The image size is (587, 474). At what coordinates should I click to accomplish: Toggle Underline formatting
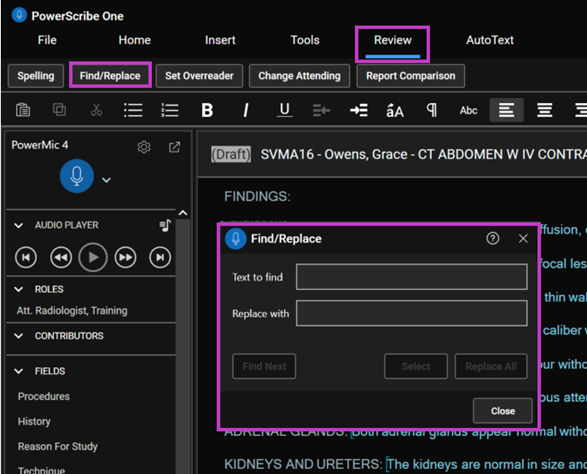coord(285,110)
